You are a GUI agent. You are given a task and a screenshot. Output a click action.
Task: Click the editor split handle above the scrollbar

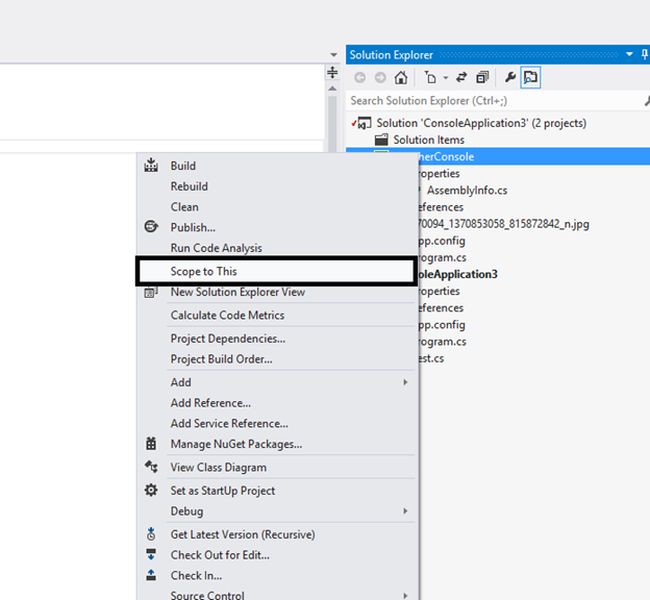(332, 72)
